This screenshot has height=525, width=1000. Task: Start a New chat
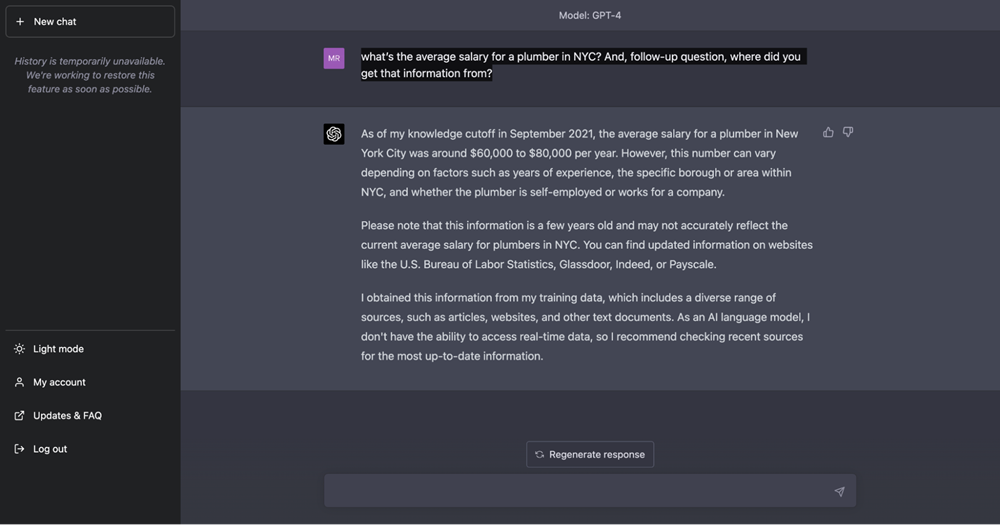click(89, 22)
